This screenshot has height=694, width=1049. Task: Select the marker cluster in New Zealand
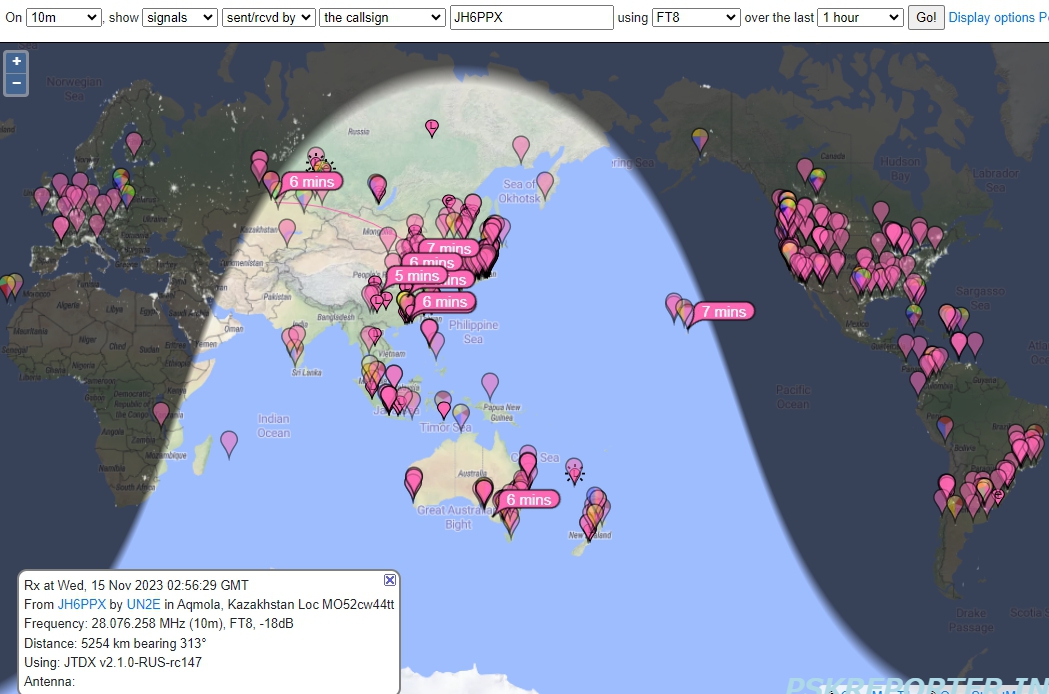point(593,513)
